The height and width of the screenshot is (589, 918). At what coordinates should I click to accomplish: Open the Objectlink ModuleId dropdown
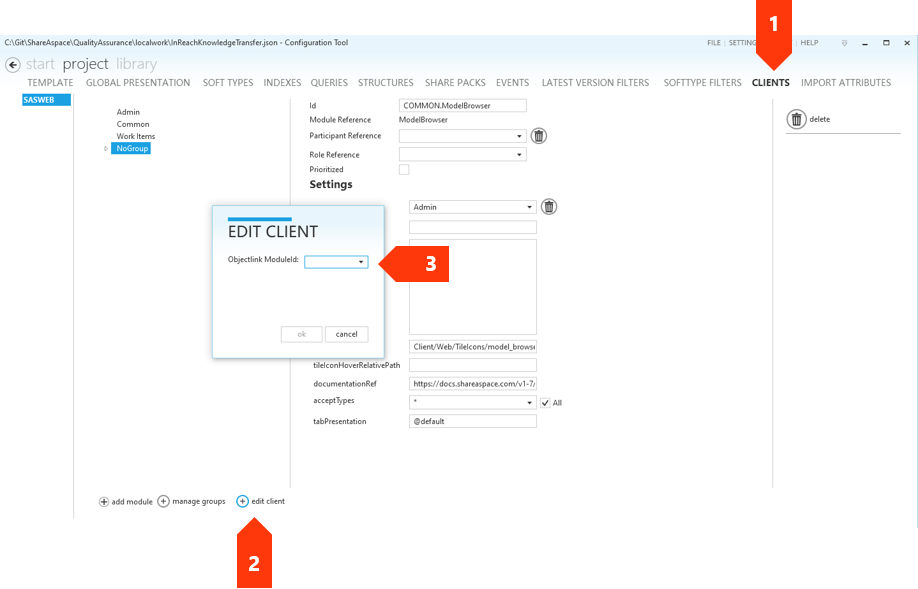click(337, 262)
